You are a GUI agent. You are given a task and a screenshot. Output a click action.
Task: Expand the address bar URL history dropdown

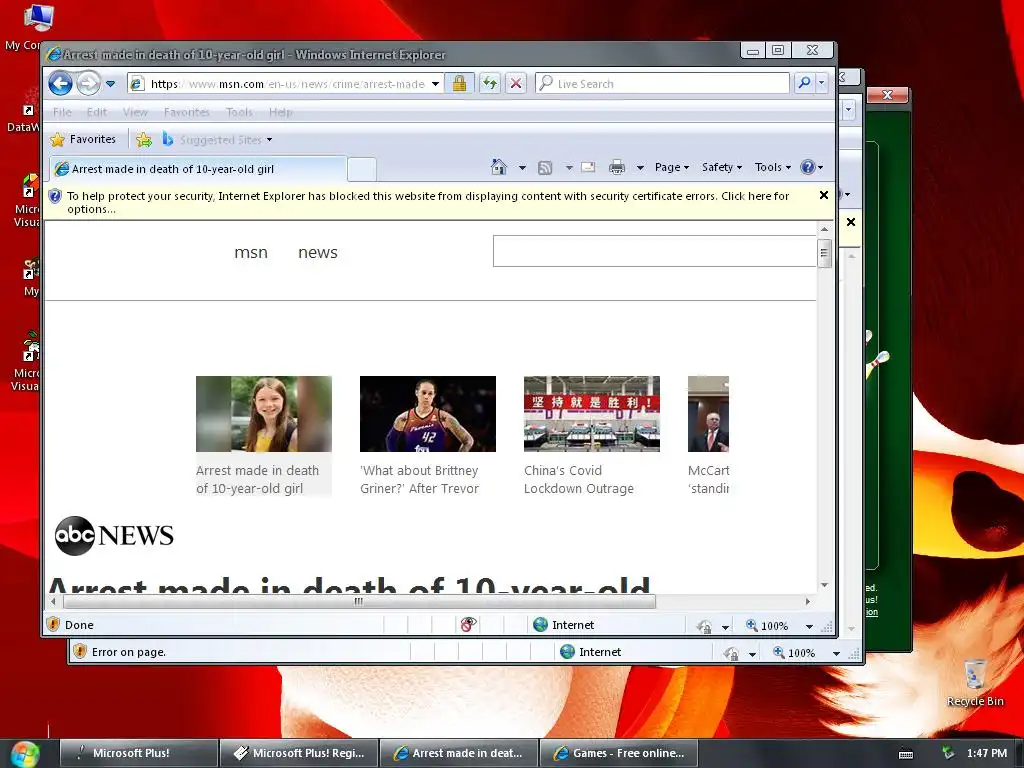click(x=435, y=84)
